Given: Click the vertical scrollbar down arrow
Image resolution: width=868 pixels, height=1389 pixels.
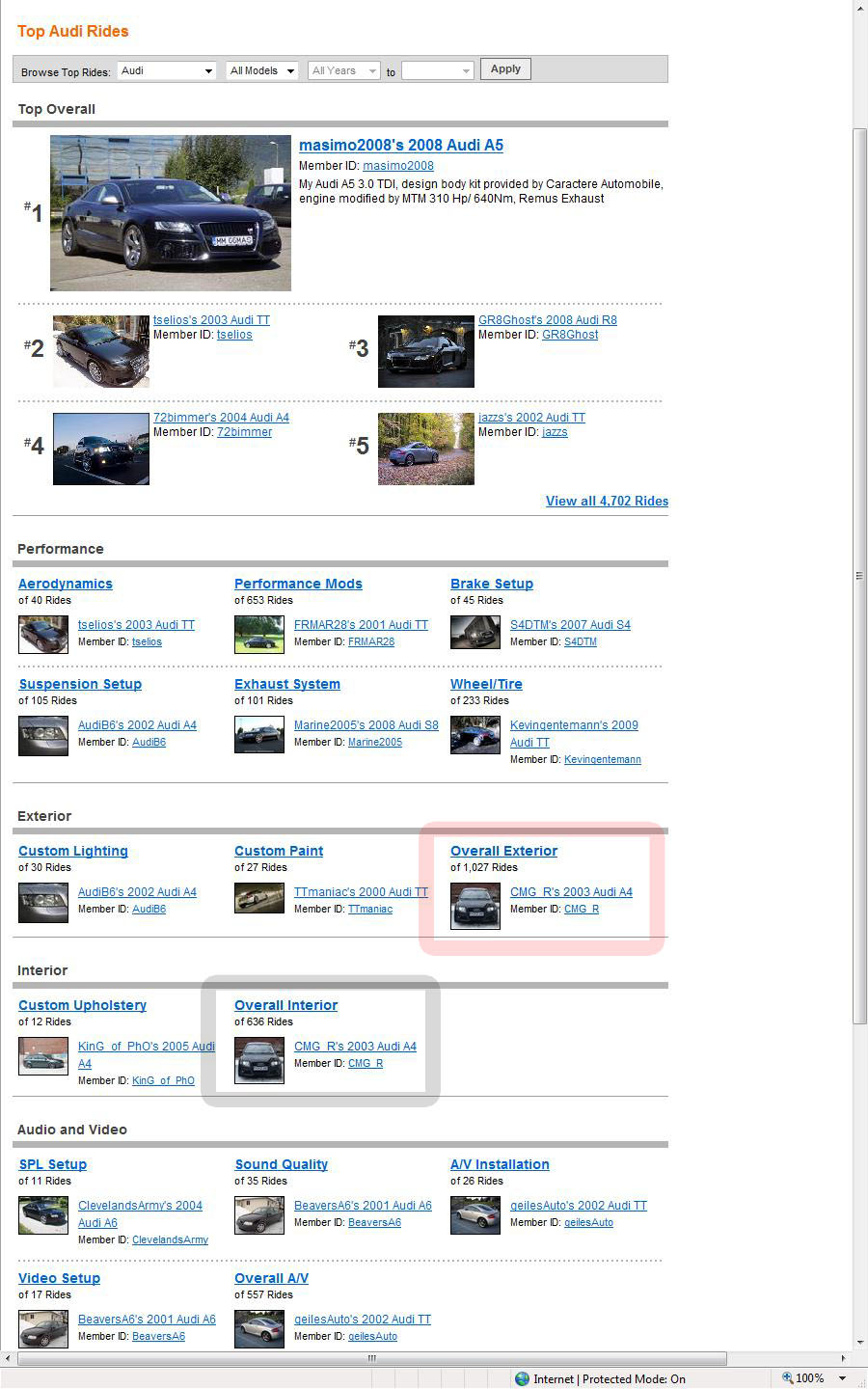Looking at the screenshot, I should point(860,1342).
